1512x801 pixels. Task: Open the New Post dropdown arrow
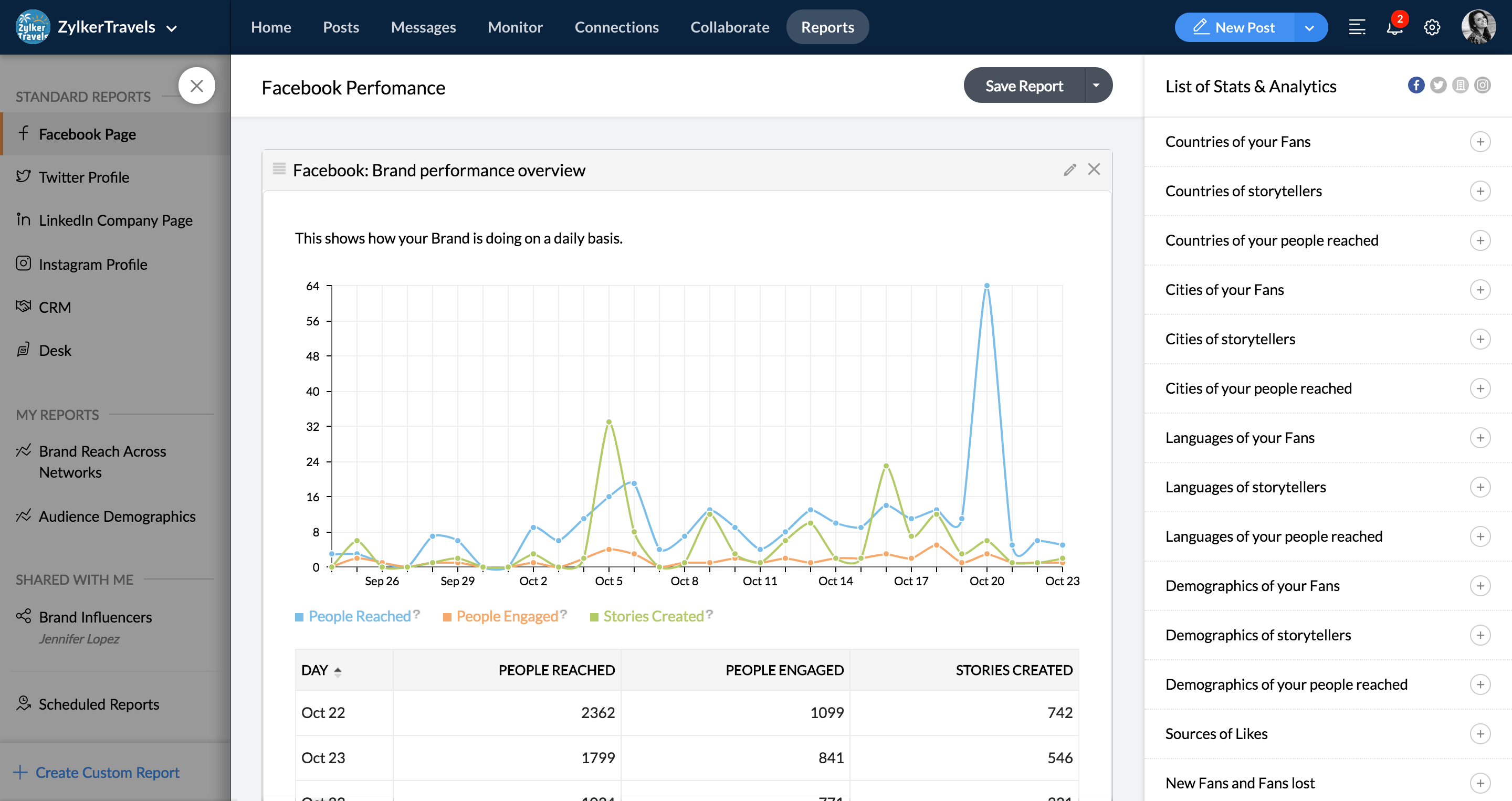pos(1309,28)
